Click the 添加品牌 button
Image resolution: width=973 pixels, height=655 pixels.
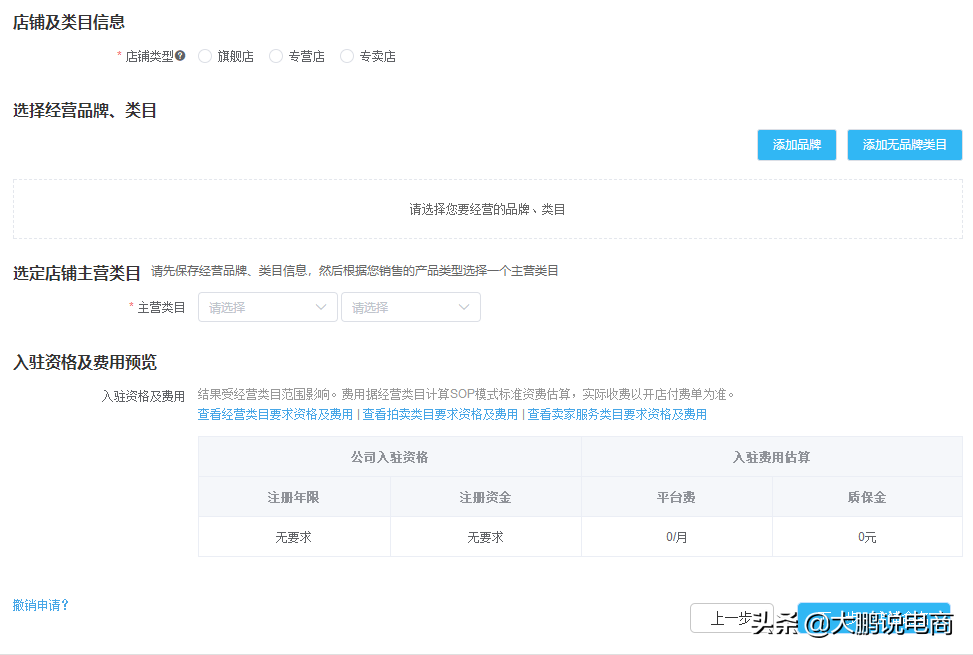tap(797, 145)
